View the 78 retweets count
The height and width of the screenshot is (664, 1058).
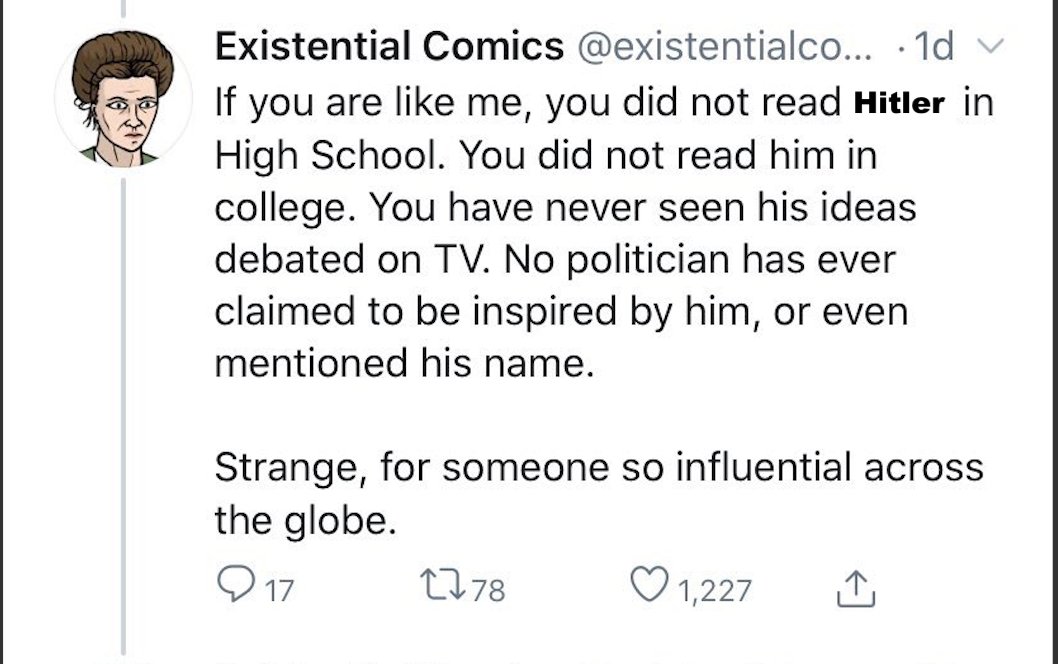[x=487, y=590]
